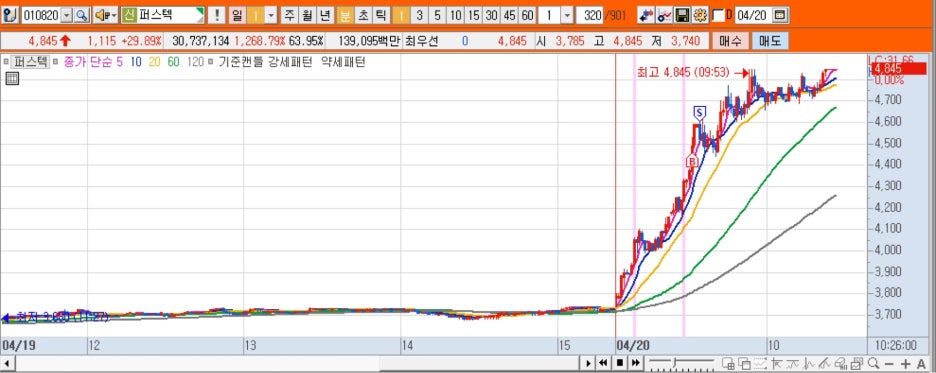
Task: Toggle the 120-period moving average in the legend
Action: (195, 61)
